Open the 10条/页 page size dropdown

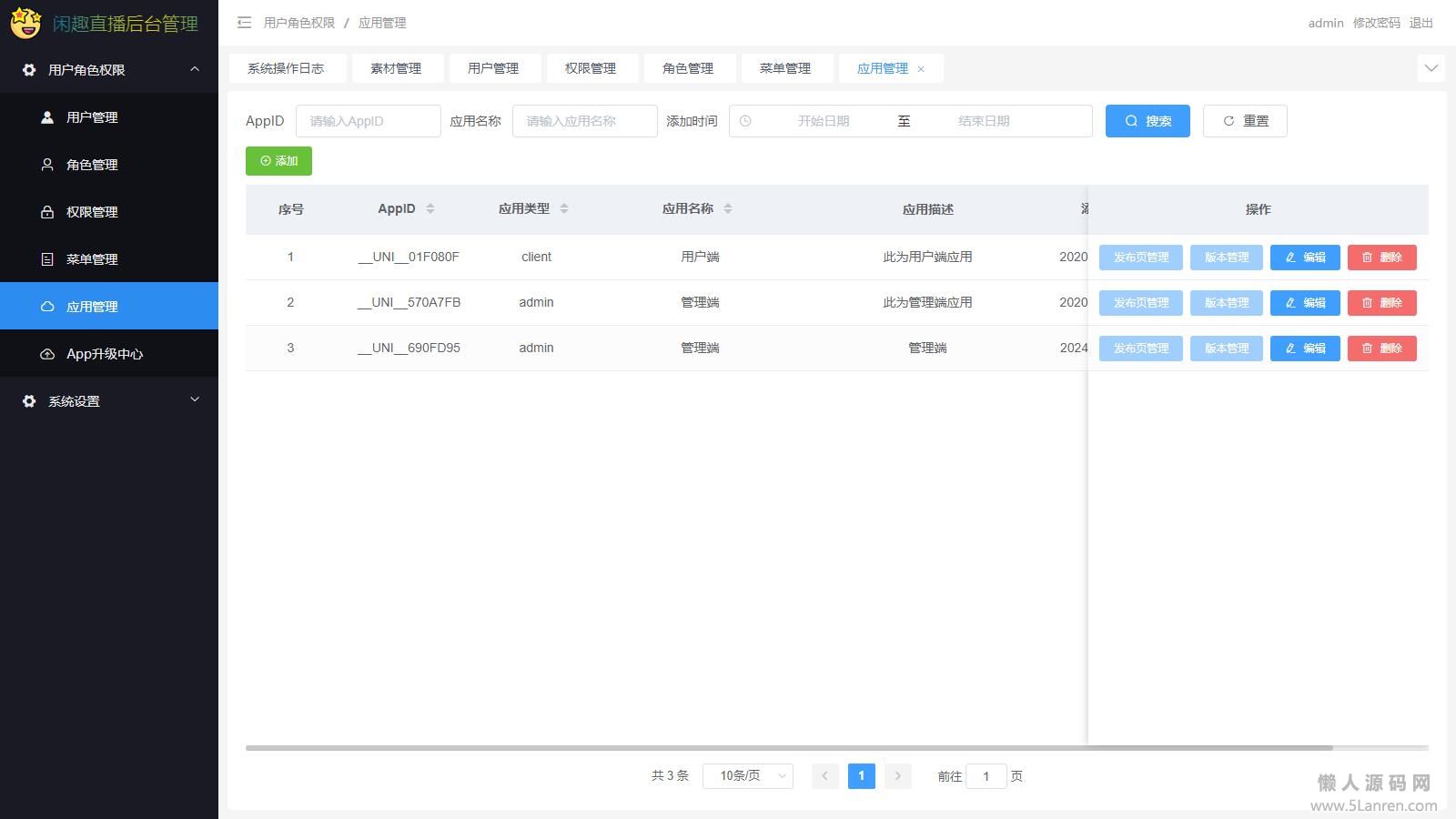click(x=747, y=776)
